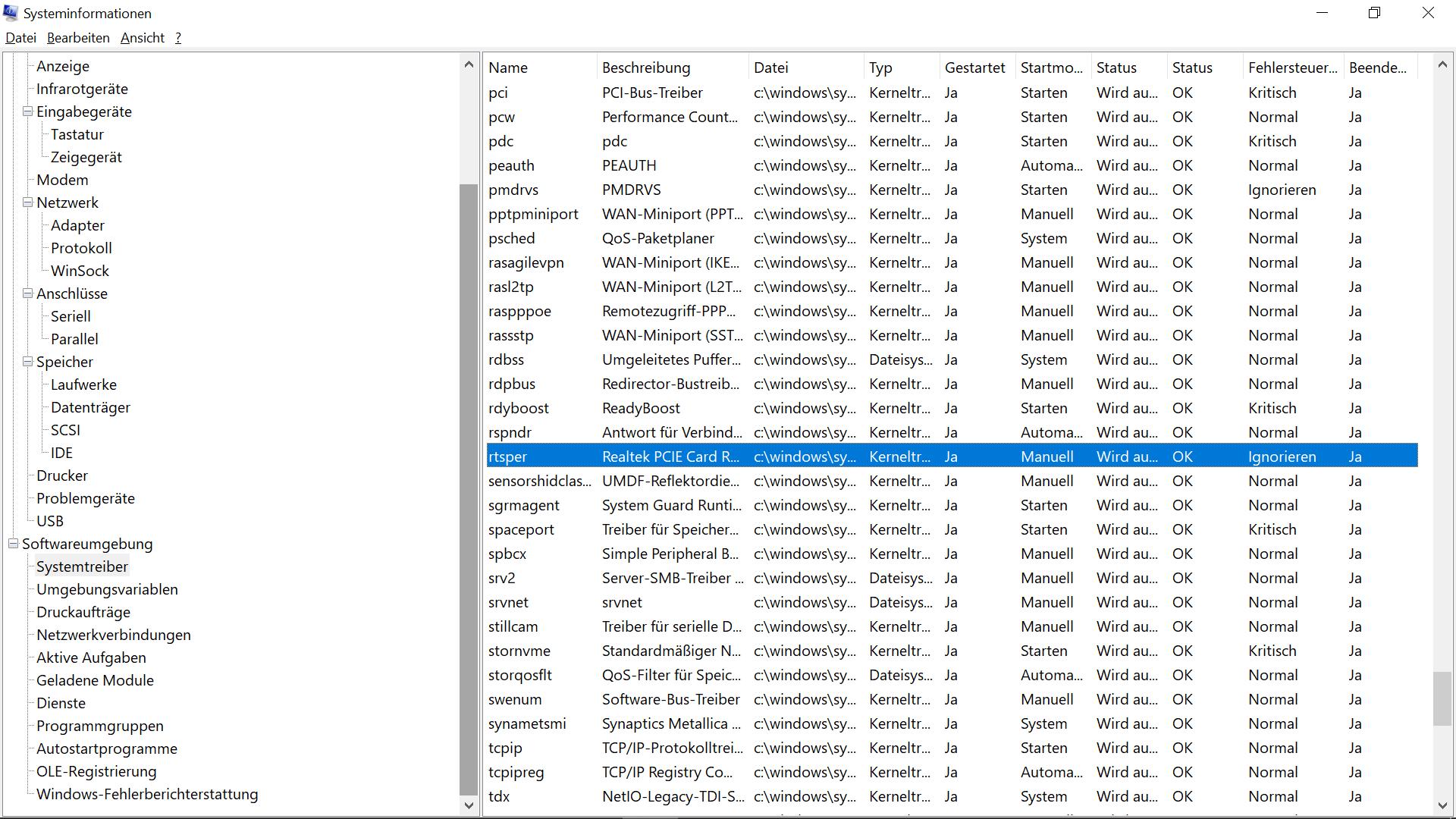Collapse the Netzwerk tree node
Screen dimensions: 1456x819
27,202
